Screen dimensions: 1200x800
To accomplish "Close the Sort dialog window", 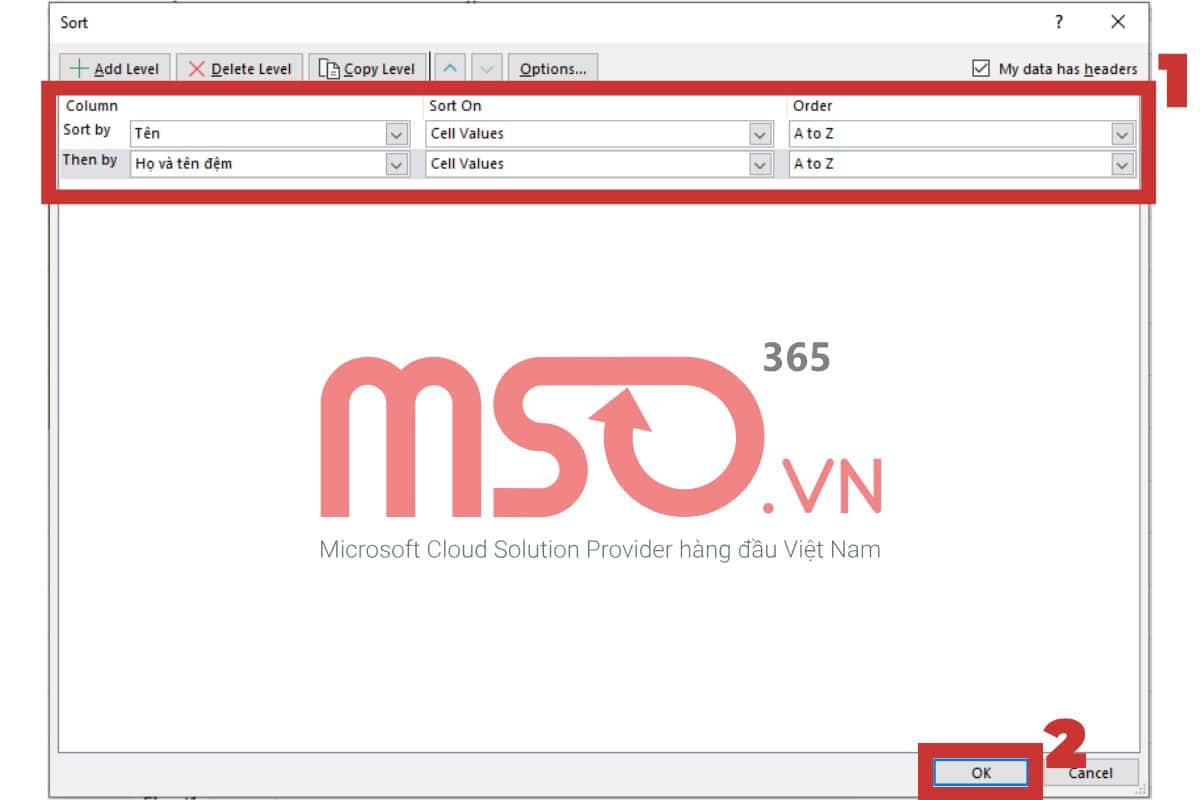I will pos(1118,22).
